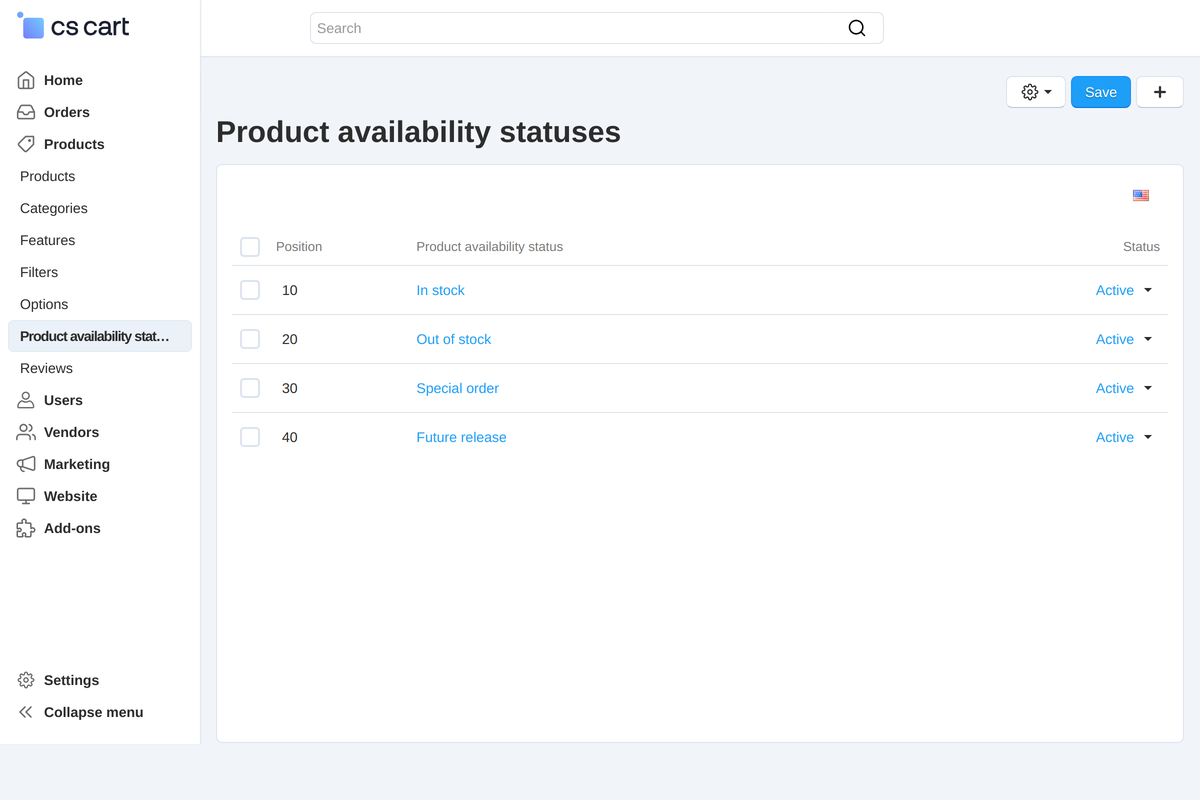Open Options in sidebar
This screenshot has width=1200, height=800.
point(44,304)
